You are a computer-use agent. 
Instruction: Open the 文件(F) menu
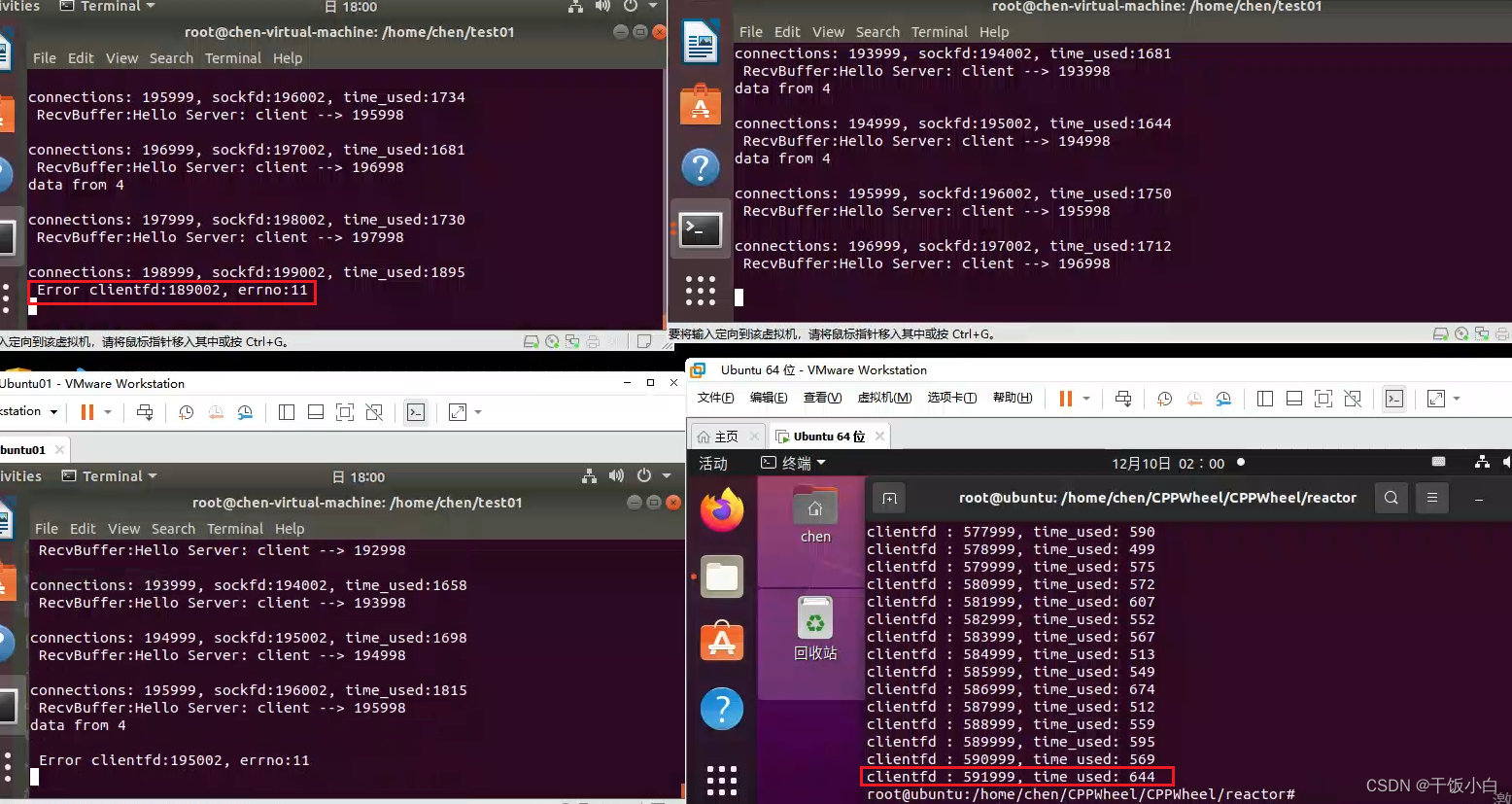(x=716, y=398)
